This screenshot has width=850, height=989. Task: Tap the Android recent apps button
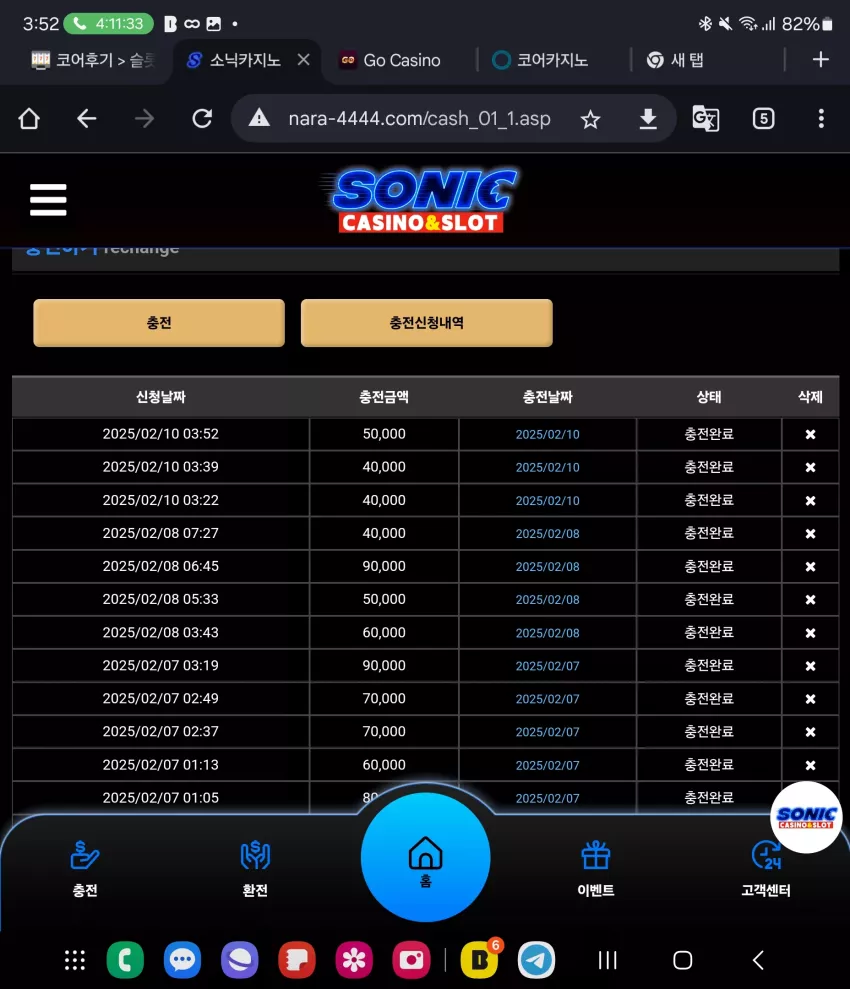click(x=607, y=960)
